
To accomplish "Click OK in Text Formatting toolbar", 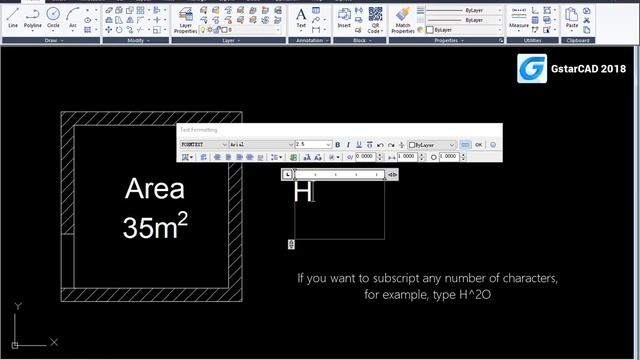I will [479, 145].
